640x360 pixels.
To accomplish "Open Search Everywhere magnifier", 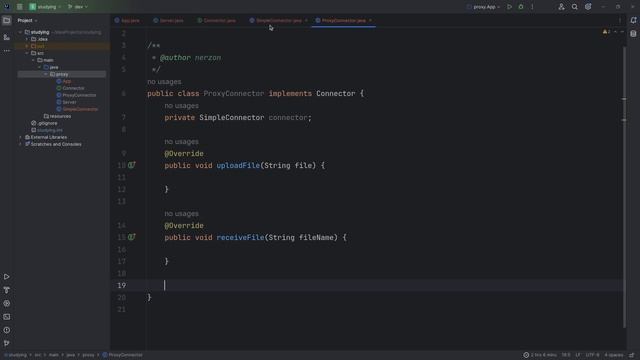I will click(x=575, y=7).
